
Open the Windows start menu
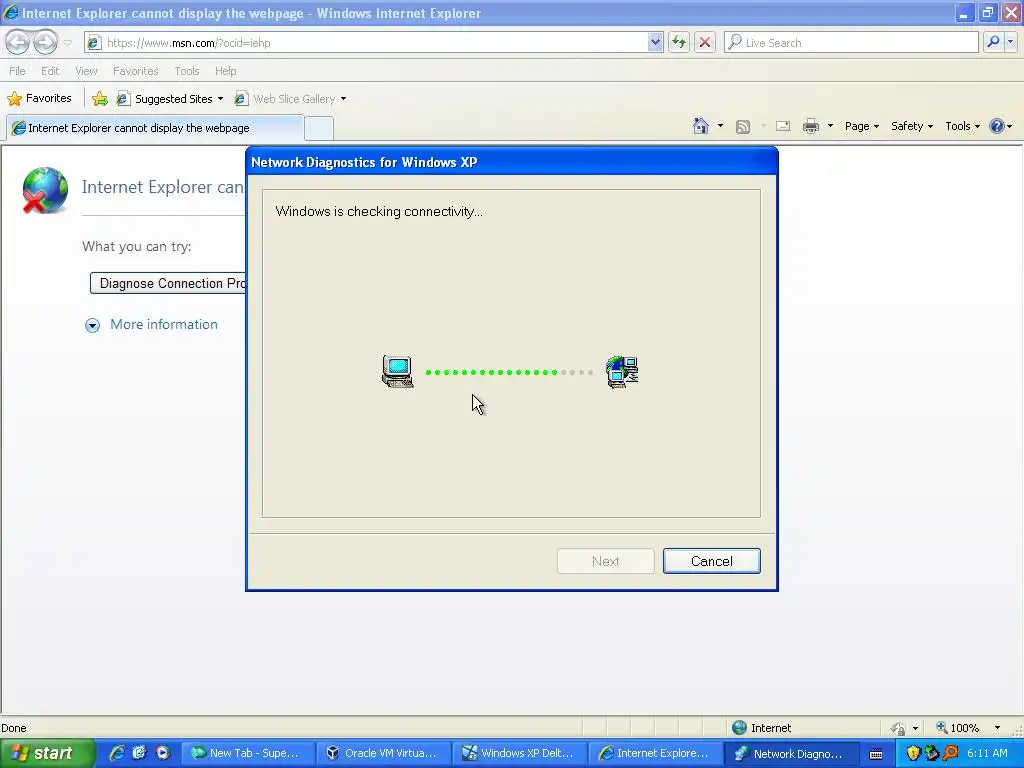point(47,753)
